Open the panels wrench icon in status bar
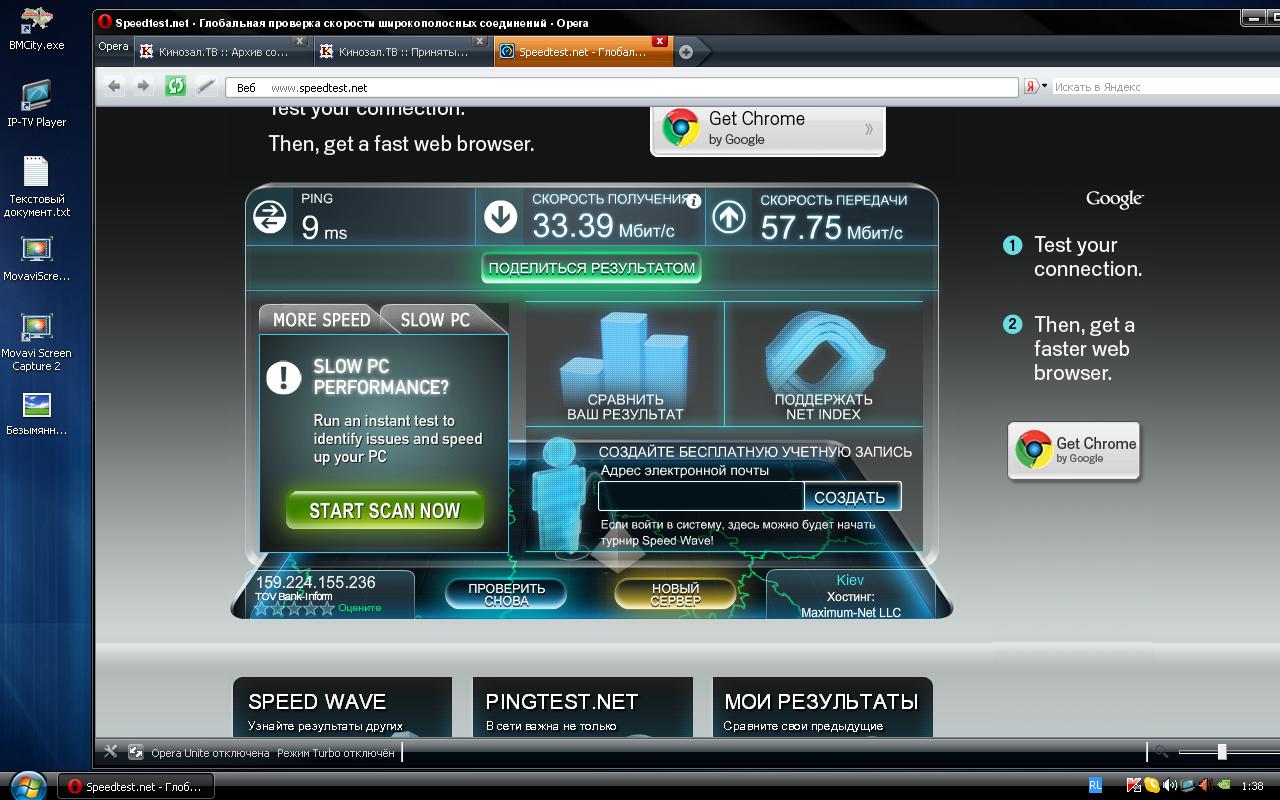 pyautogui.click(x=111, y=752)
